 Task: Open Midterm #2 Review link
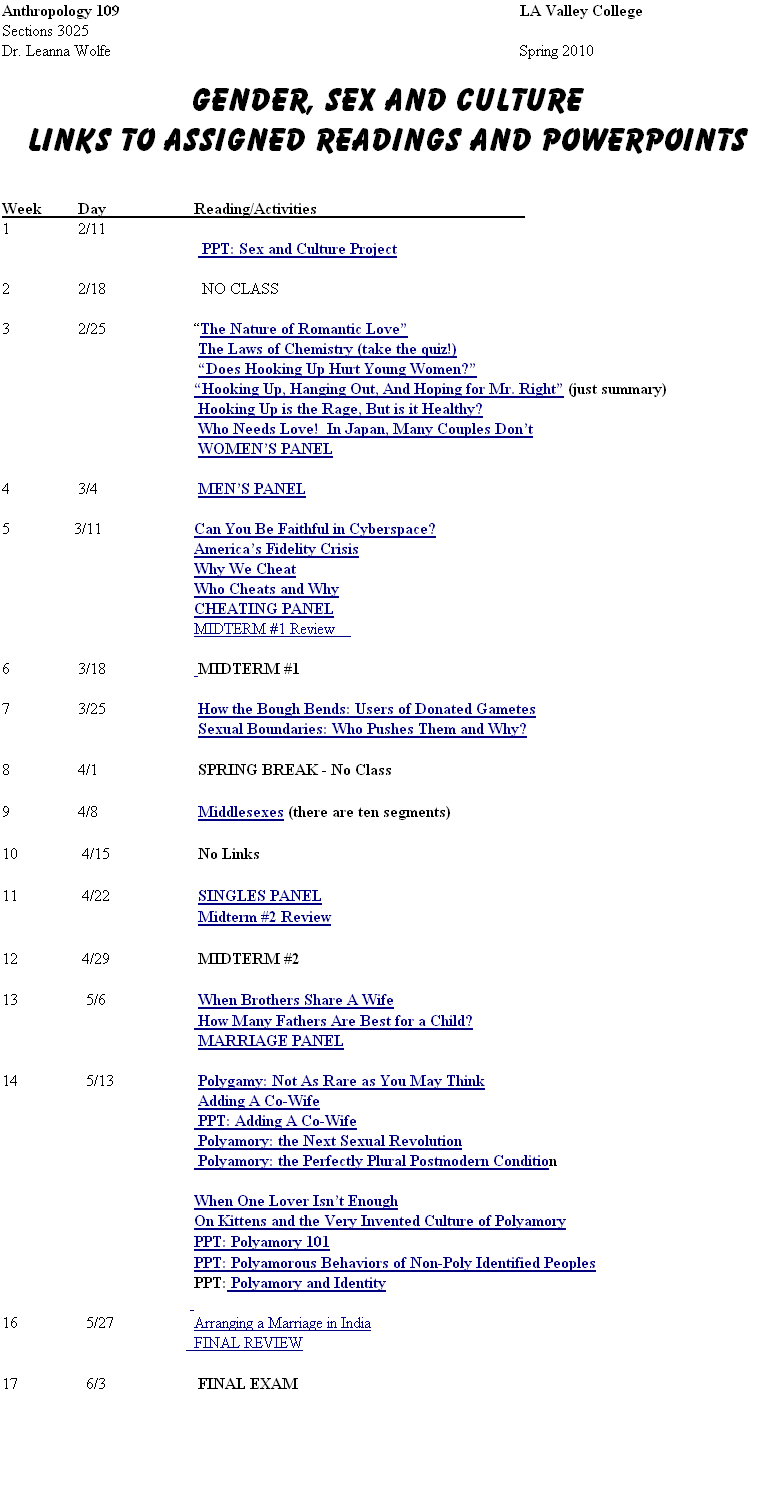pos(264,917)
